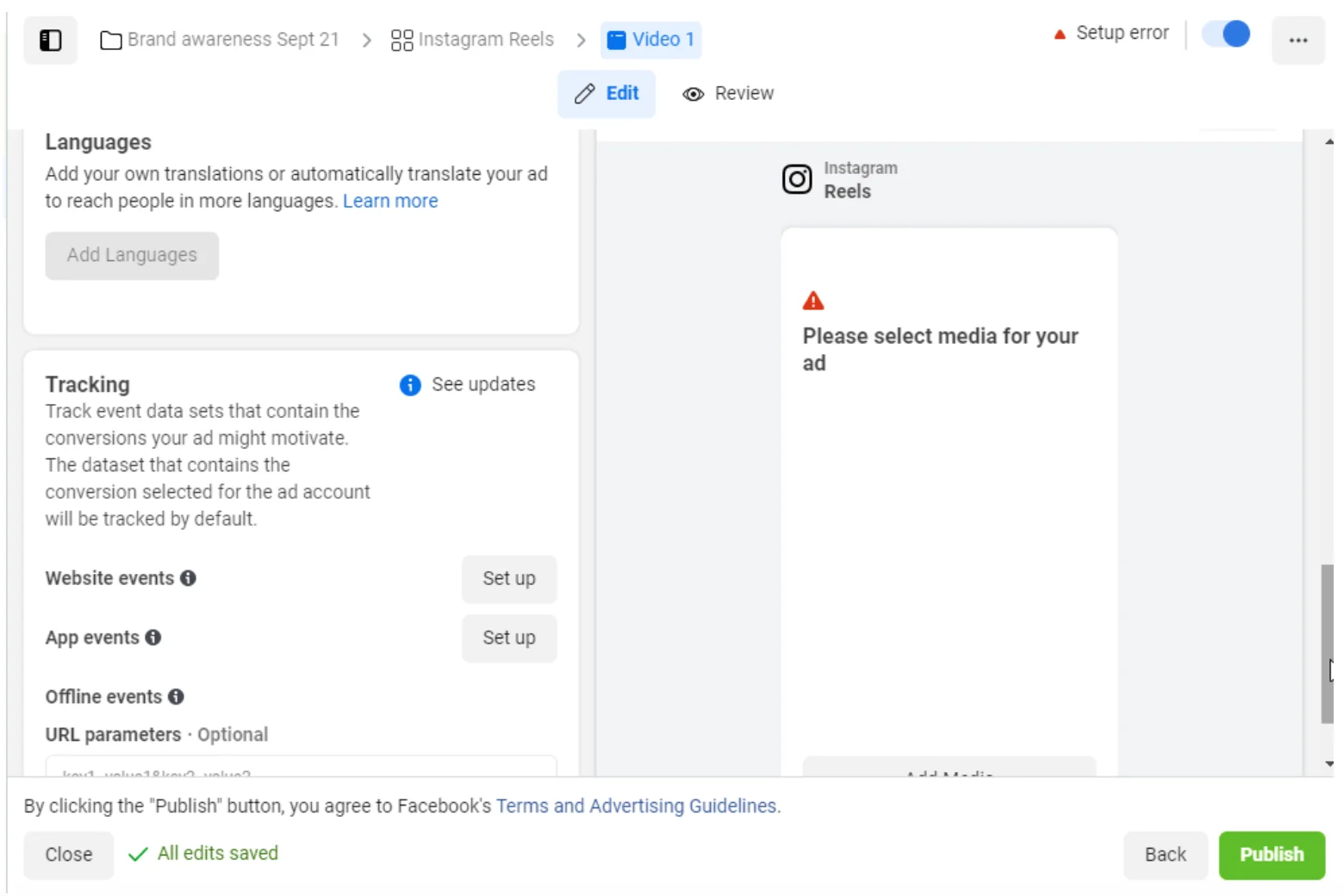Click the All edits saved status text
The image size is (1344, 896).
point(218,854)
